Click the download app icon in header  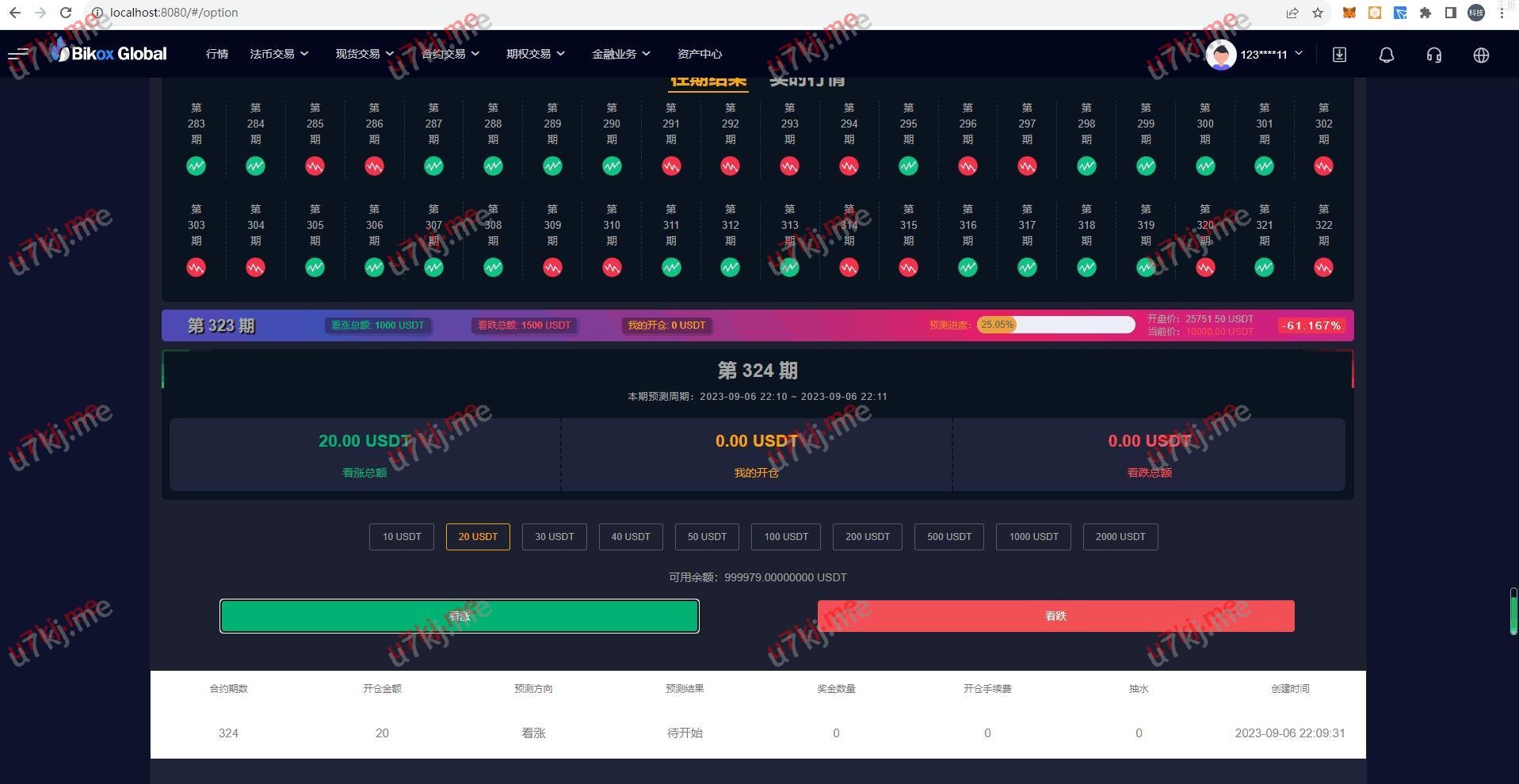click(1339, 55)
